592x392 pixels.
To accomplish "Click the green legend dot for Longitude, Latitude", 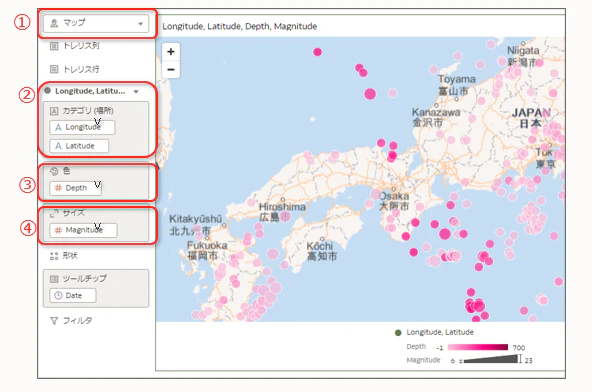I will (x=398, y=333).
